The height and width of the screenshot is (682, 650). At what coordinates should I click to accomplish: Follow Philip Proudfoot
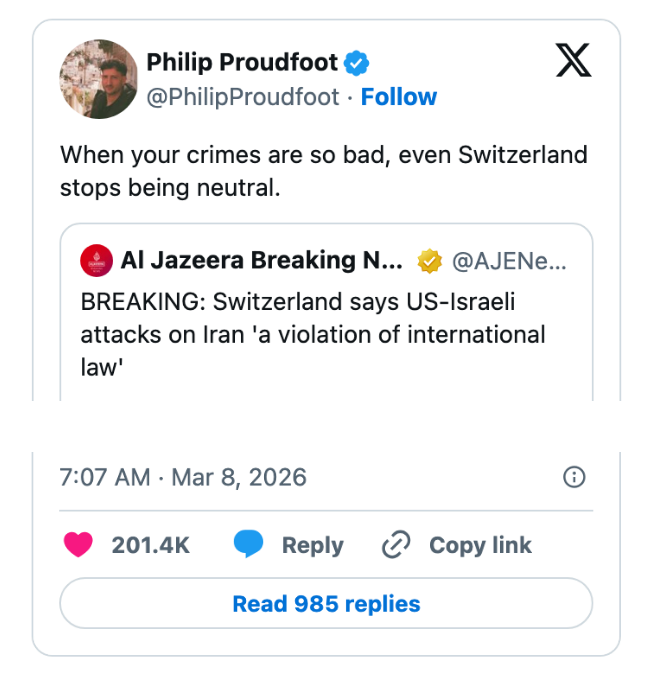398,97
